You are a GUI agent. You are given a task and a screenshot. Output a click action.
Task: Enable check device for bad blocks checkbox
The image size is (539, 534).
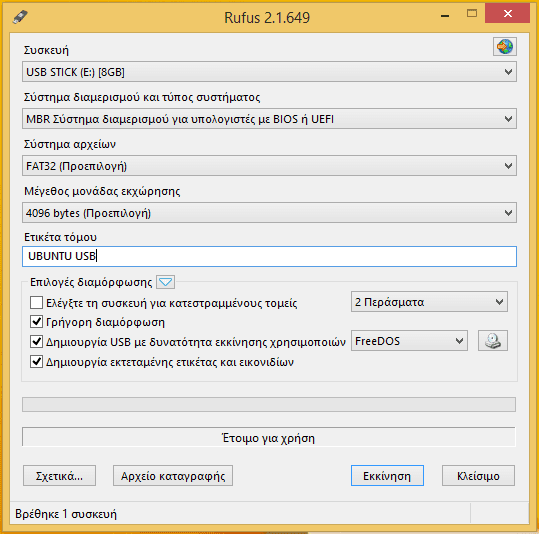pos(36,303)
